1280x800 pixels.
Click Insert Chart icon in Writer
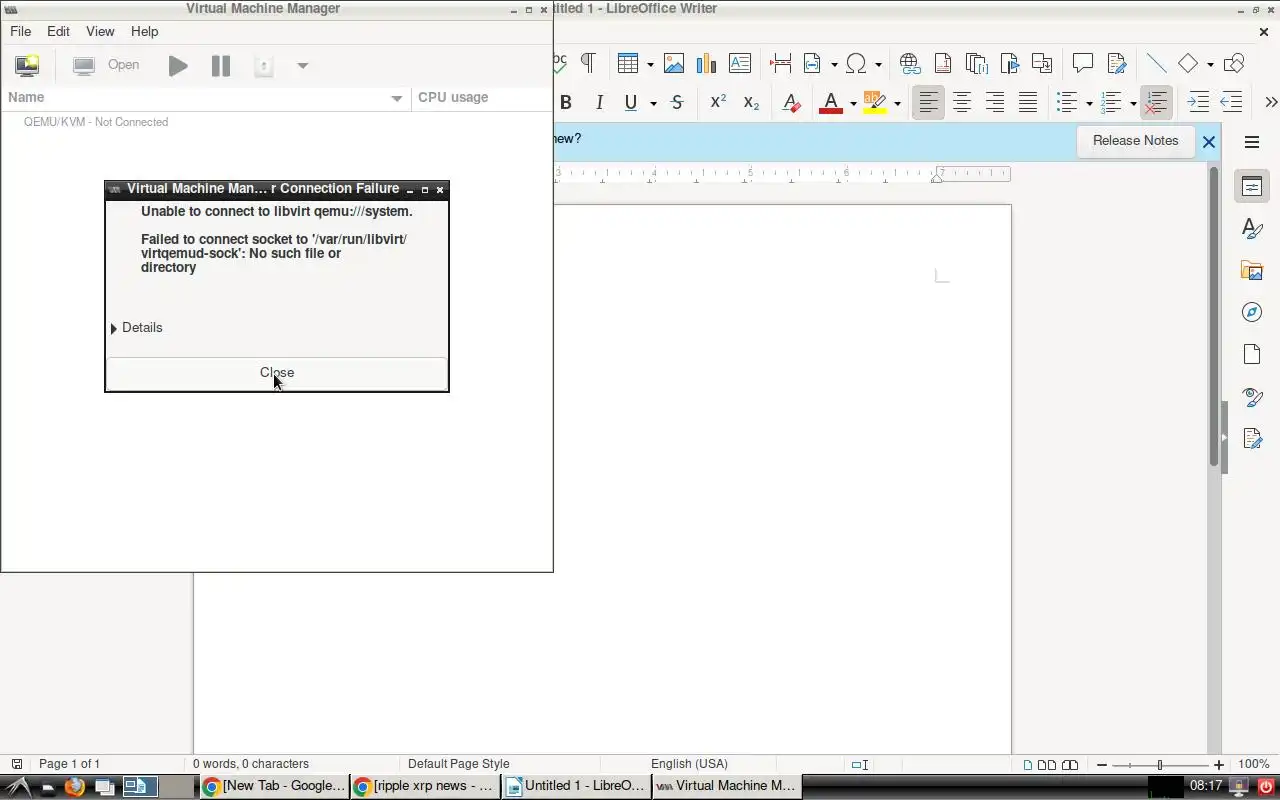(x=706, y=63)
